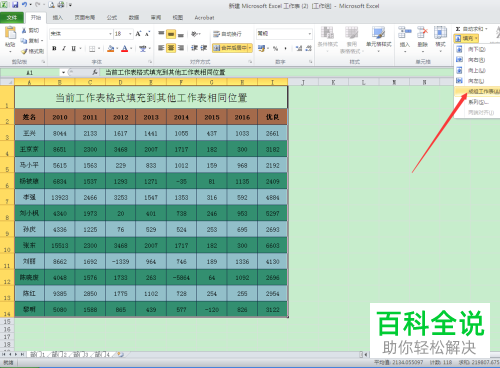Screen dimensions: 500x368
Task: Click the Delete cells (删除) icon
Action: tap(423, 33)
